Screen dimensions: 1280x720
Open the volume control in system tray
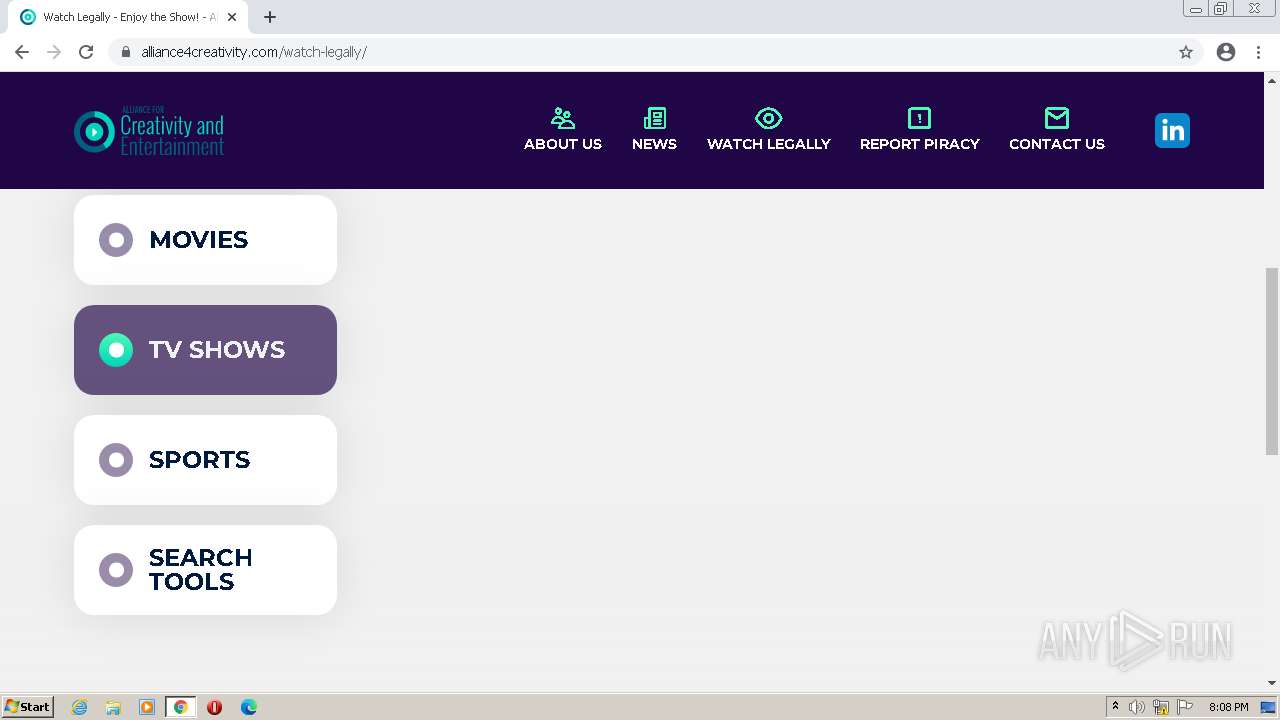click(x=1137, y=707)
